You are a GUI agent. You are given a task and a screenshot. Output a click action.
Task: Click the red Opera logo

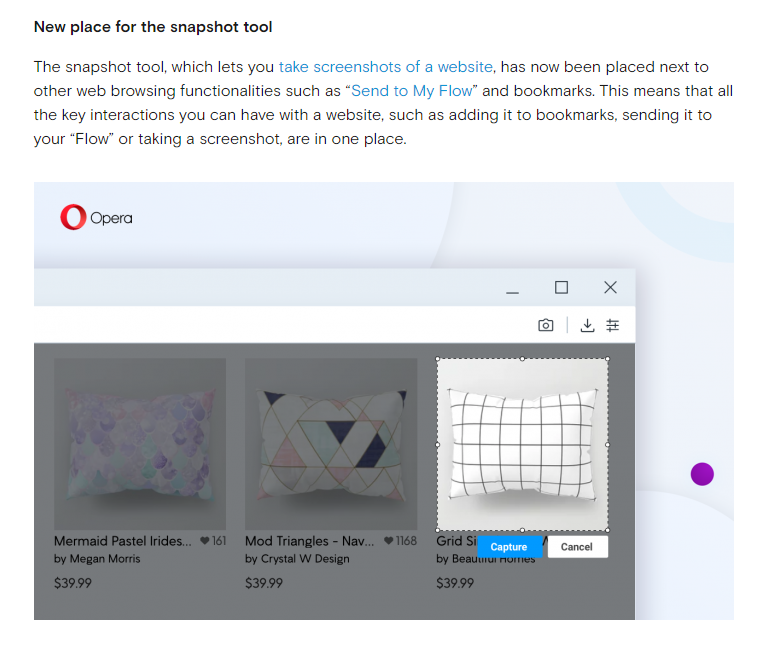[x=73, y=217]
